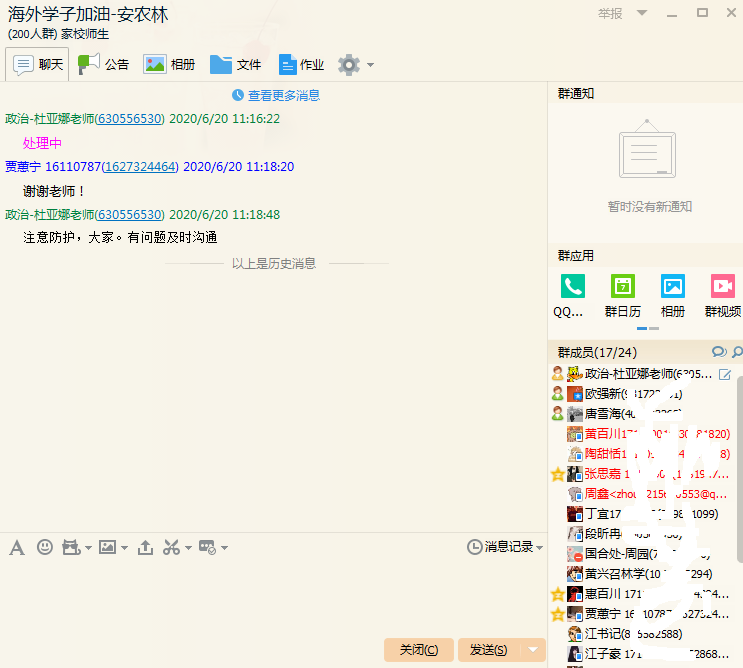The height and width of the screenshot is (668, 743).
Task: Click the edit icon beside 杜亚娜老师
Action: (725, 374)
